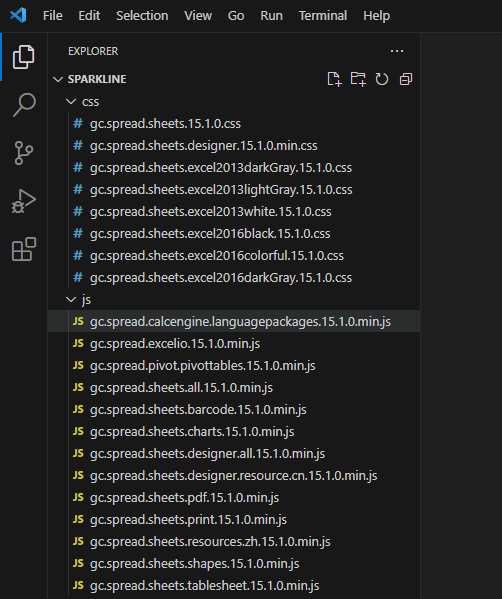Click the New Folder icon in SPARKLINE header

tap(358, 79)
